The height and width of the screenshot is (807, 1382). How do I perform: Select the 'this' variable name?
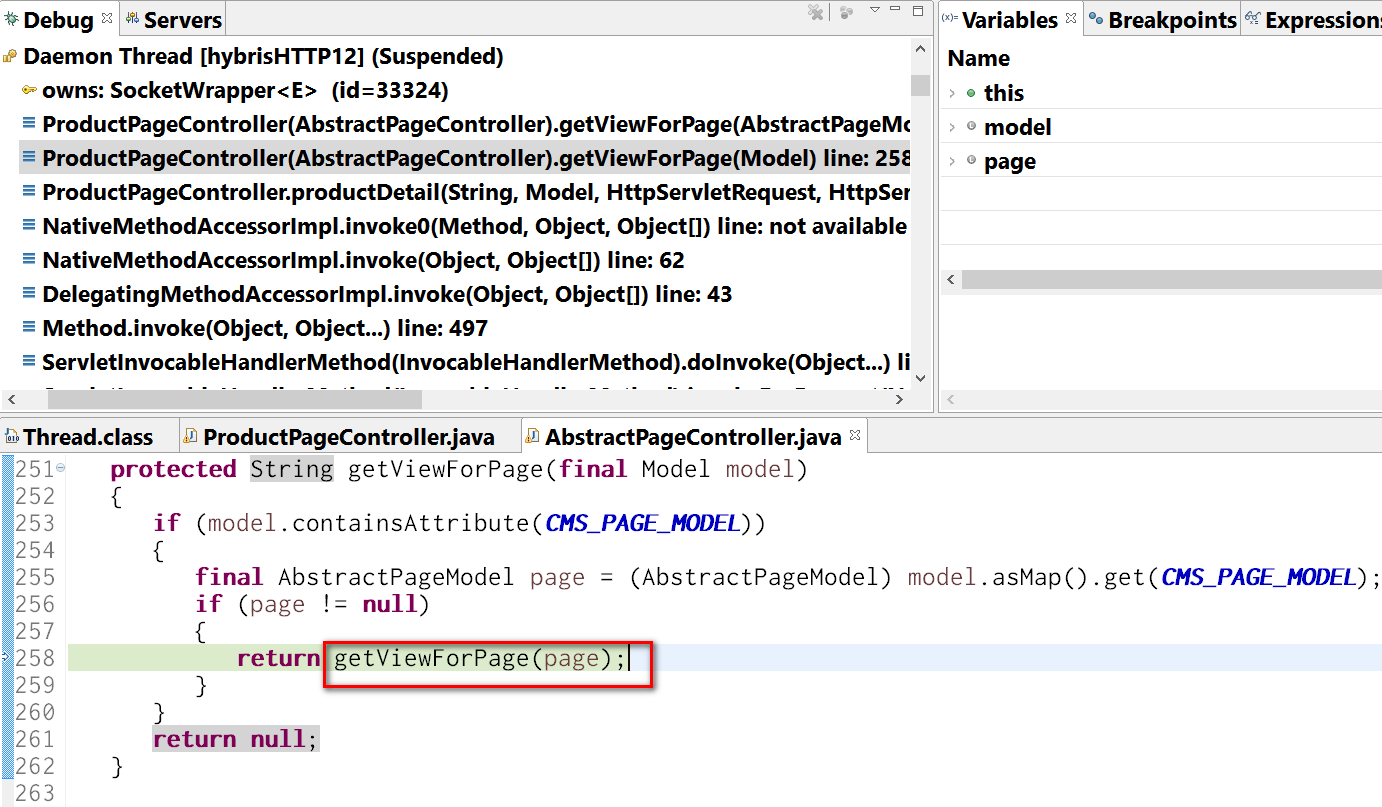1004,93
